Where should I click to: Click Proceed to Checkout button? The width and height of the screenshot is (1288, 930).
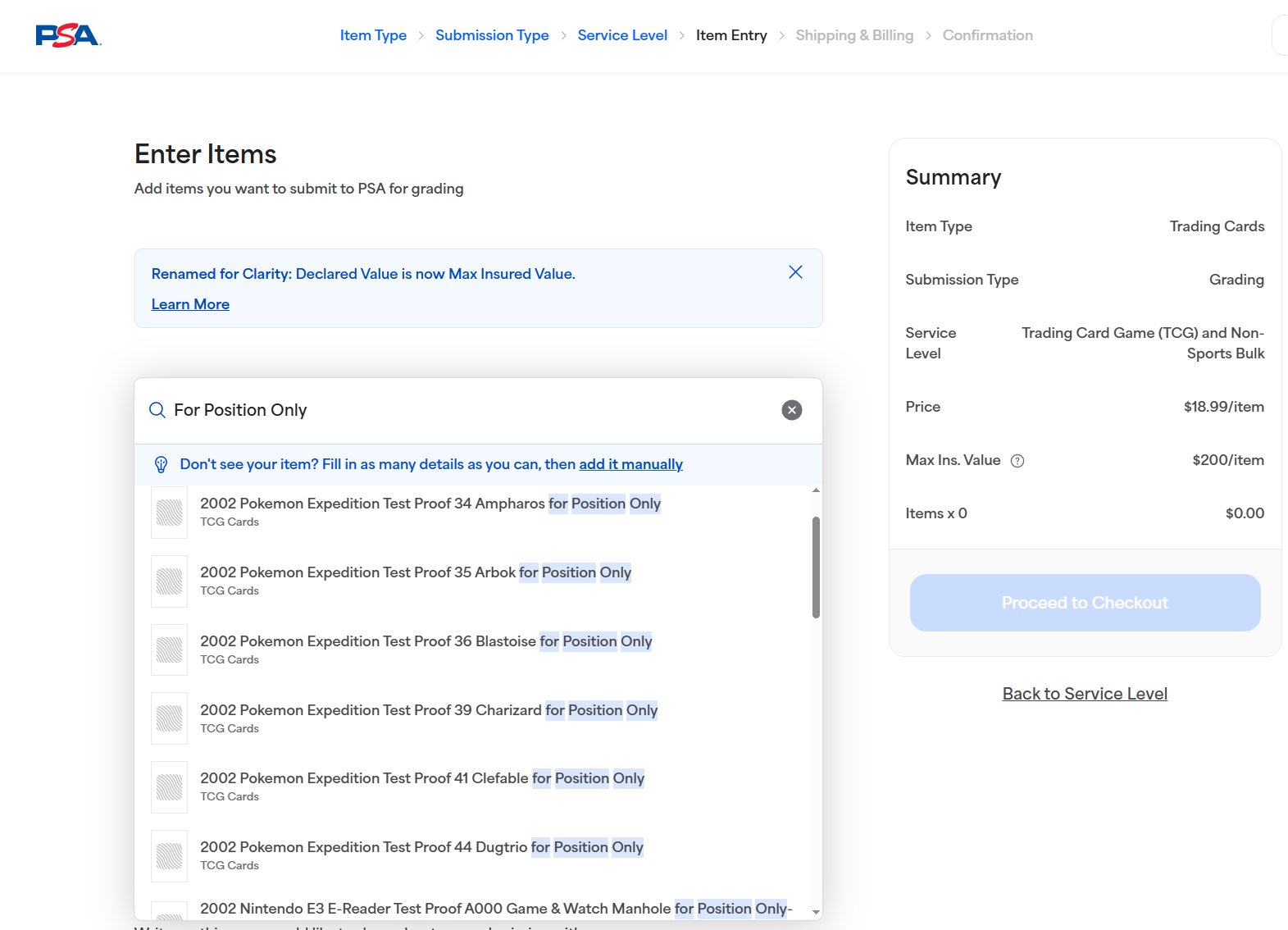pyautogui.click(x=1085, y=603)
